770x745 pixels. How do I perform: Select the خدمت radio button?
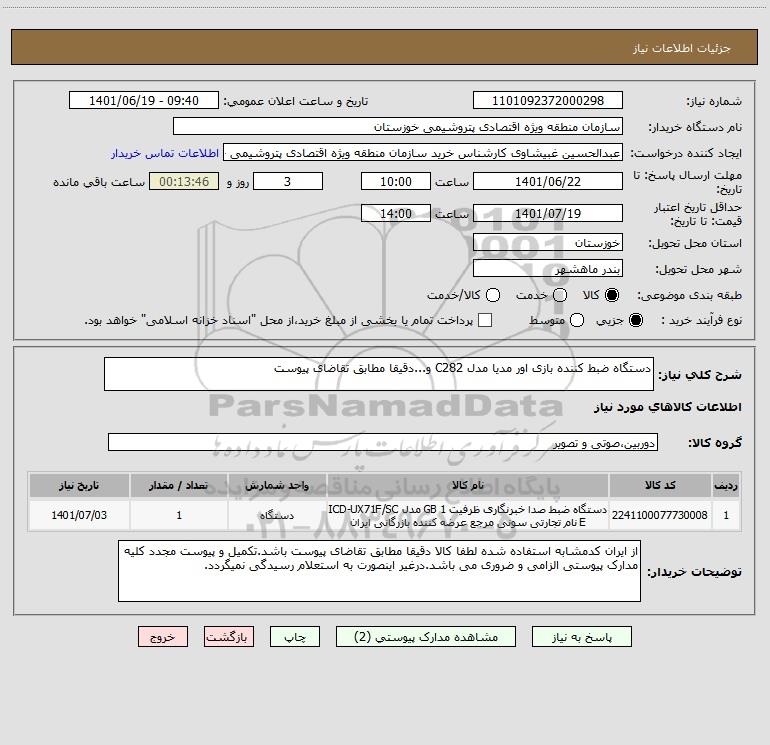[x=560, y=295]
